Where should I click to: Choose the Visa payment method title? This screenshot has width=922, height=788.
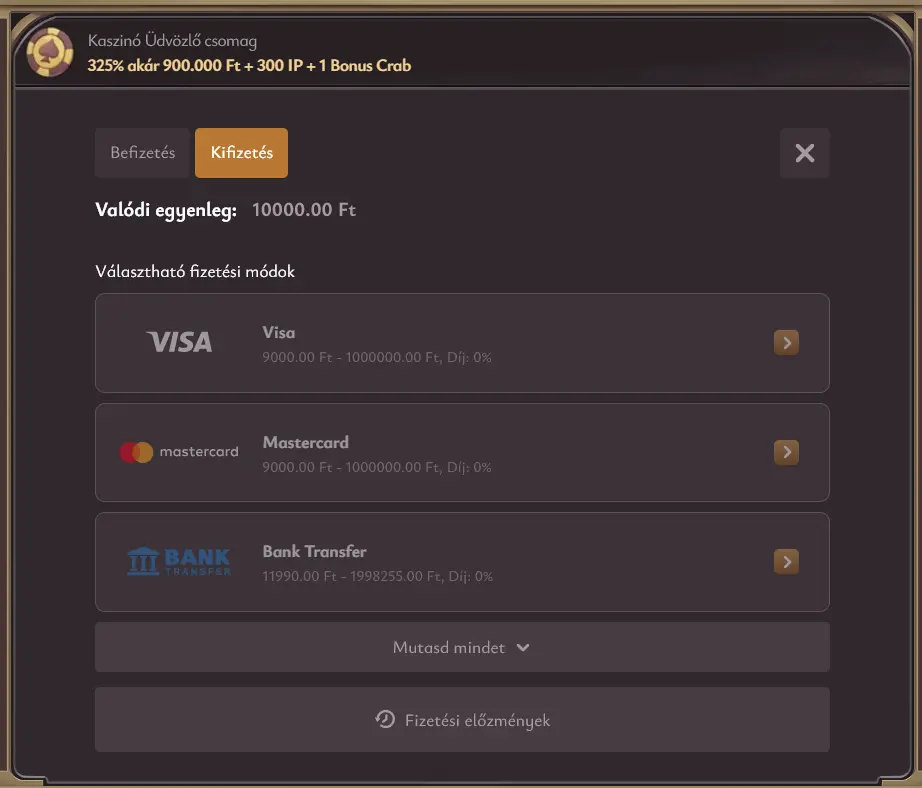[279, 332]
